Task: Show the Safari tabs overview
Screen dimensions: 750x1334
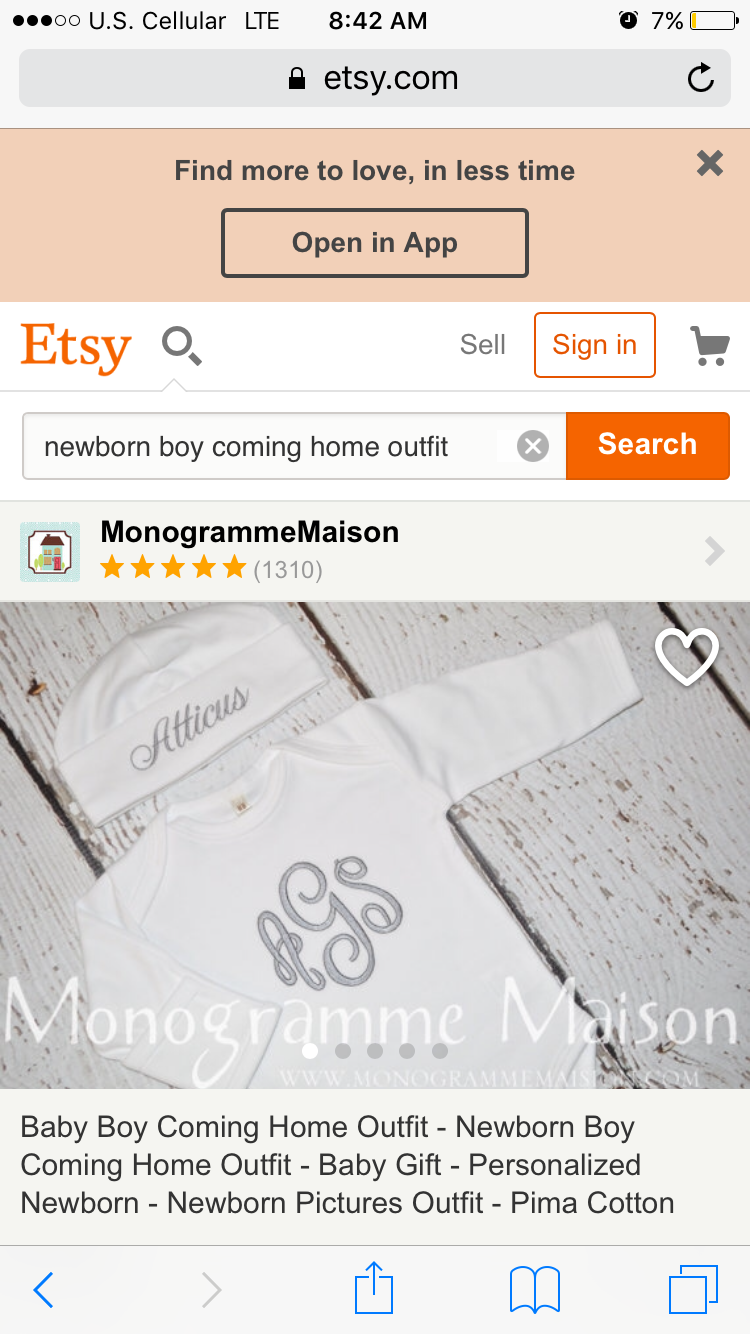Action: click(x=693, y=1290)
